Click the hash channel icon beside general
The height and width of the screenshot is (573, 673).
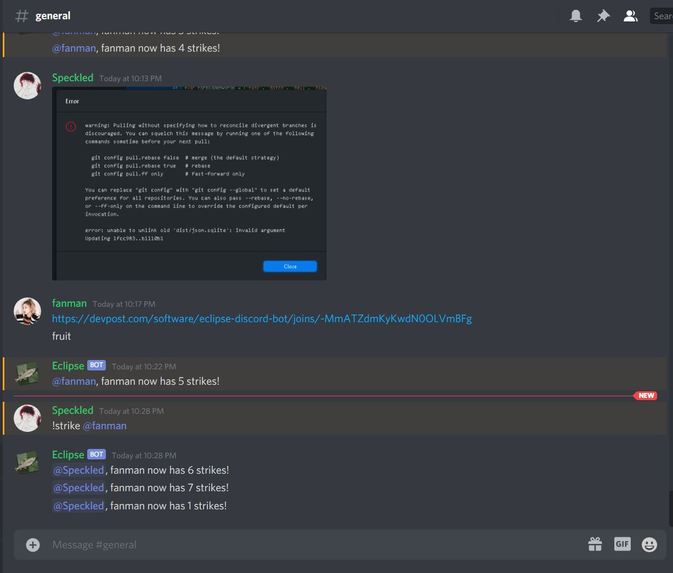[22, 16]
